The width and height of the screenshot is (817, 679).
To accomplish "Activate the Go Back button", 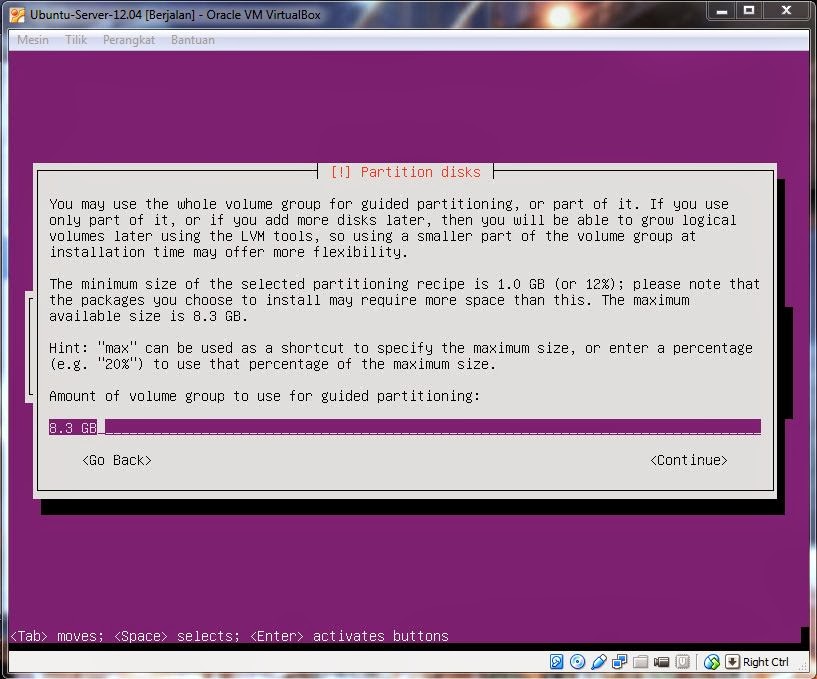I will (x=117, y=460).
